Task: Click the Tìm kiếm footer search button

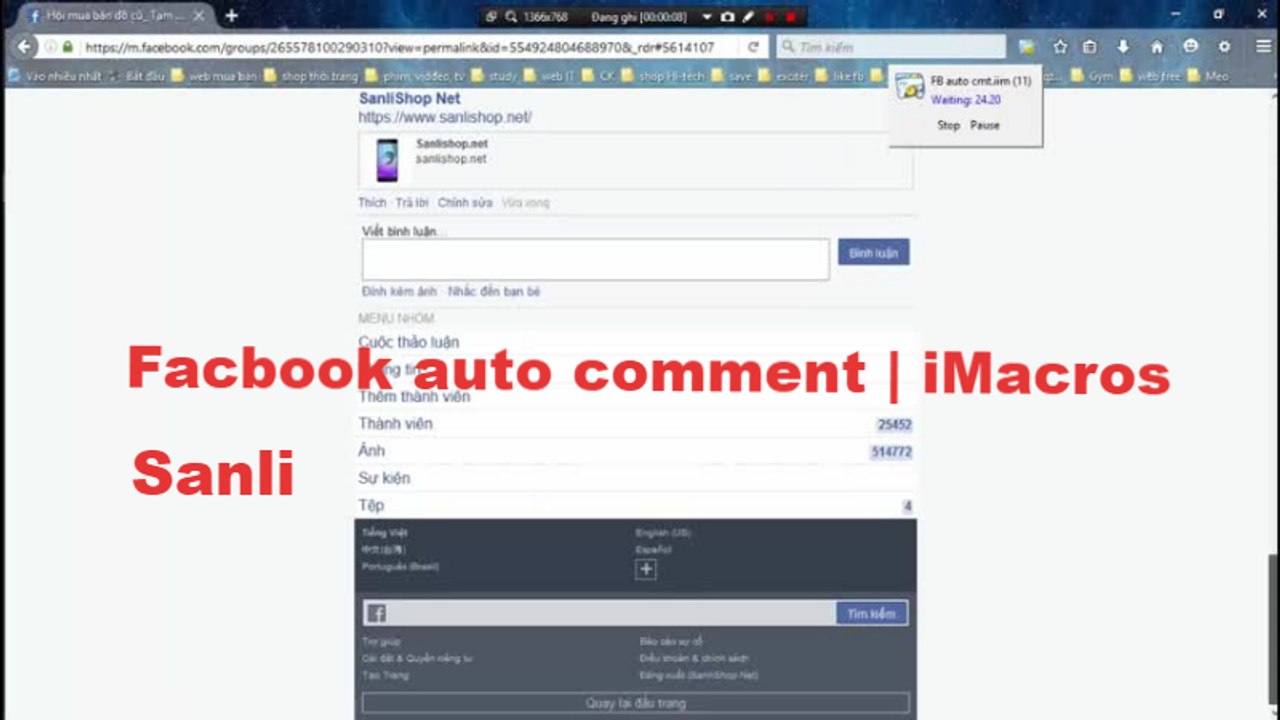Action: point(871,613)
